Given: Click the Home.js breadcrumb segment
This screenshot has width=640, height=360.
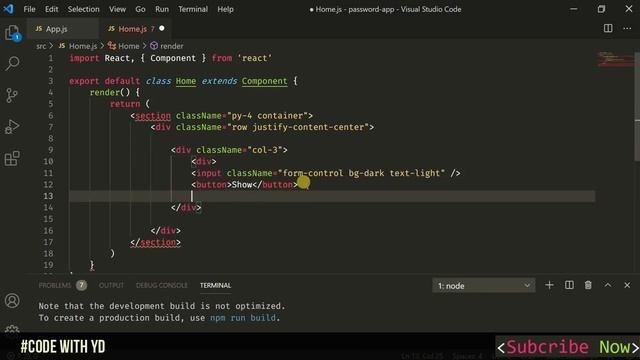Looking at the screenshot, I should [x=78, y=46].
